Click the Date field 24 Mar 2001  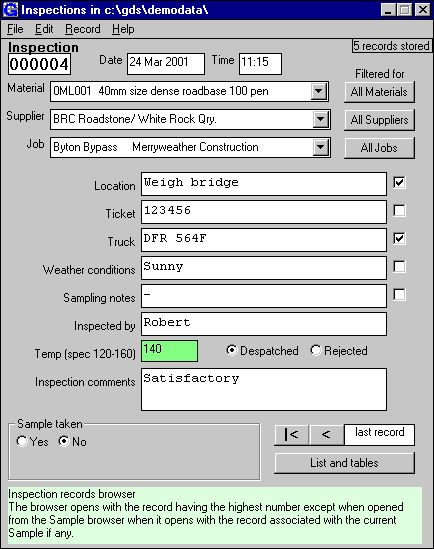pos(166,64)
